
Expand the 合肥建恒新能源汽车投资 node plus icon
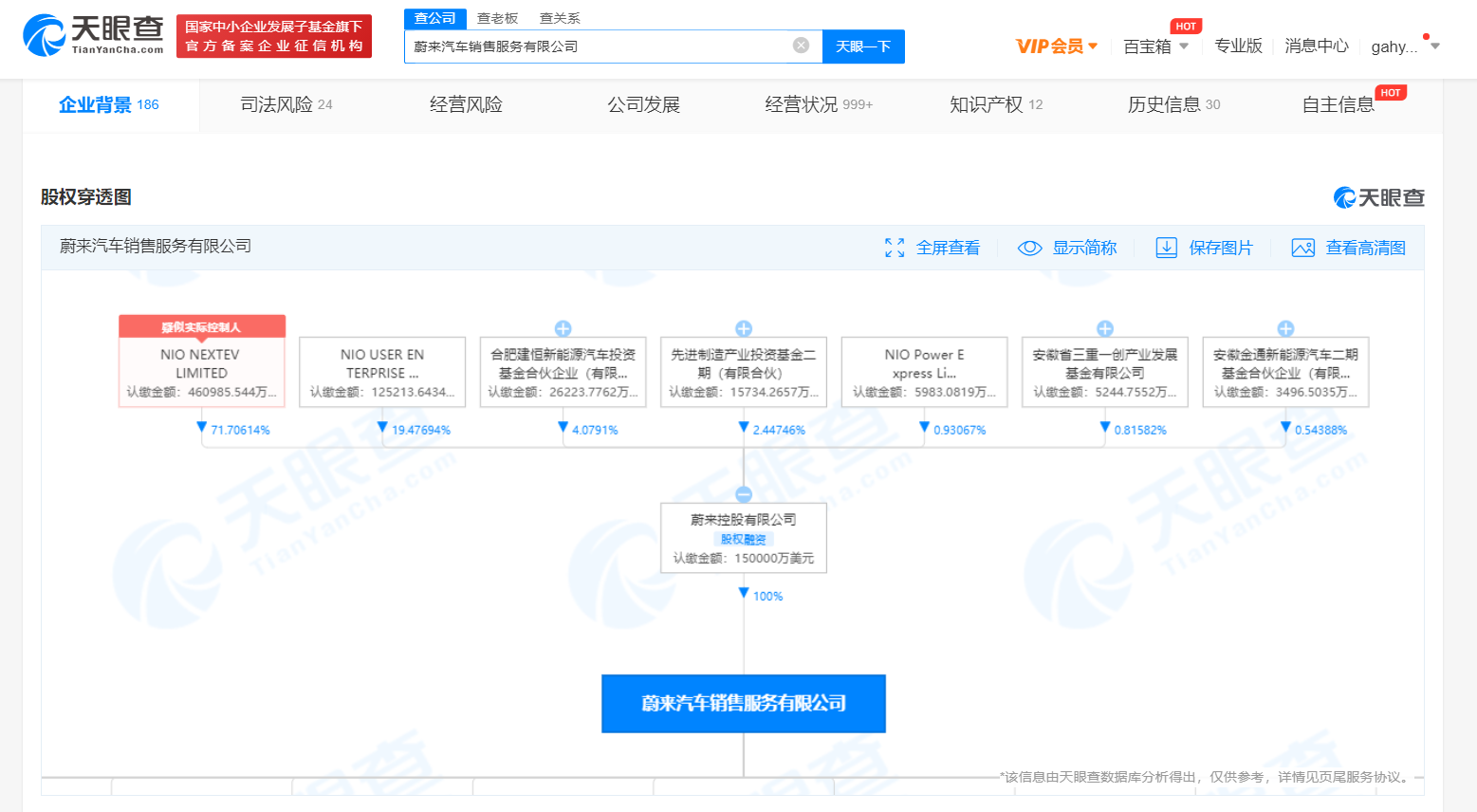(x=563, y=328)
